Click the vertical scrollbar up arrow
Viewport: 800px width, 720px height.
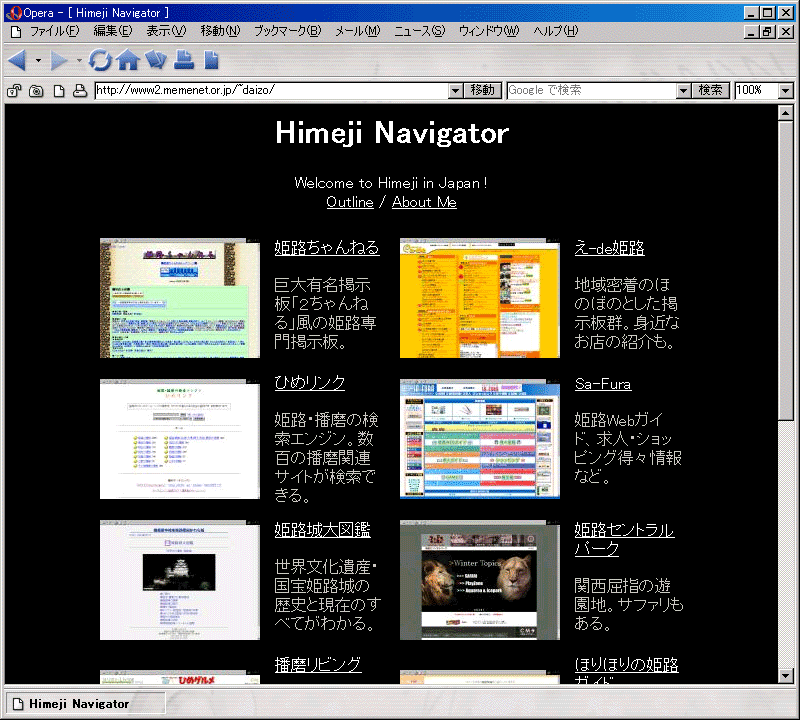(x=786, y=113)
